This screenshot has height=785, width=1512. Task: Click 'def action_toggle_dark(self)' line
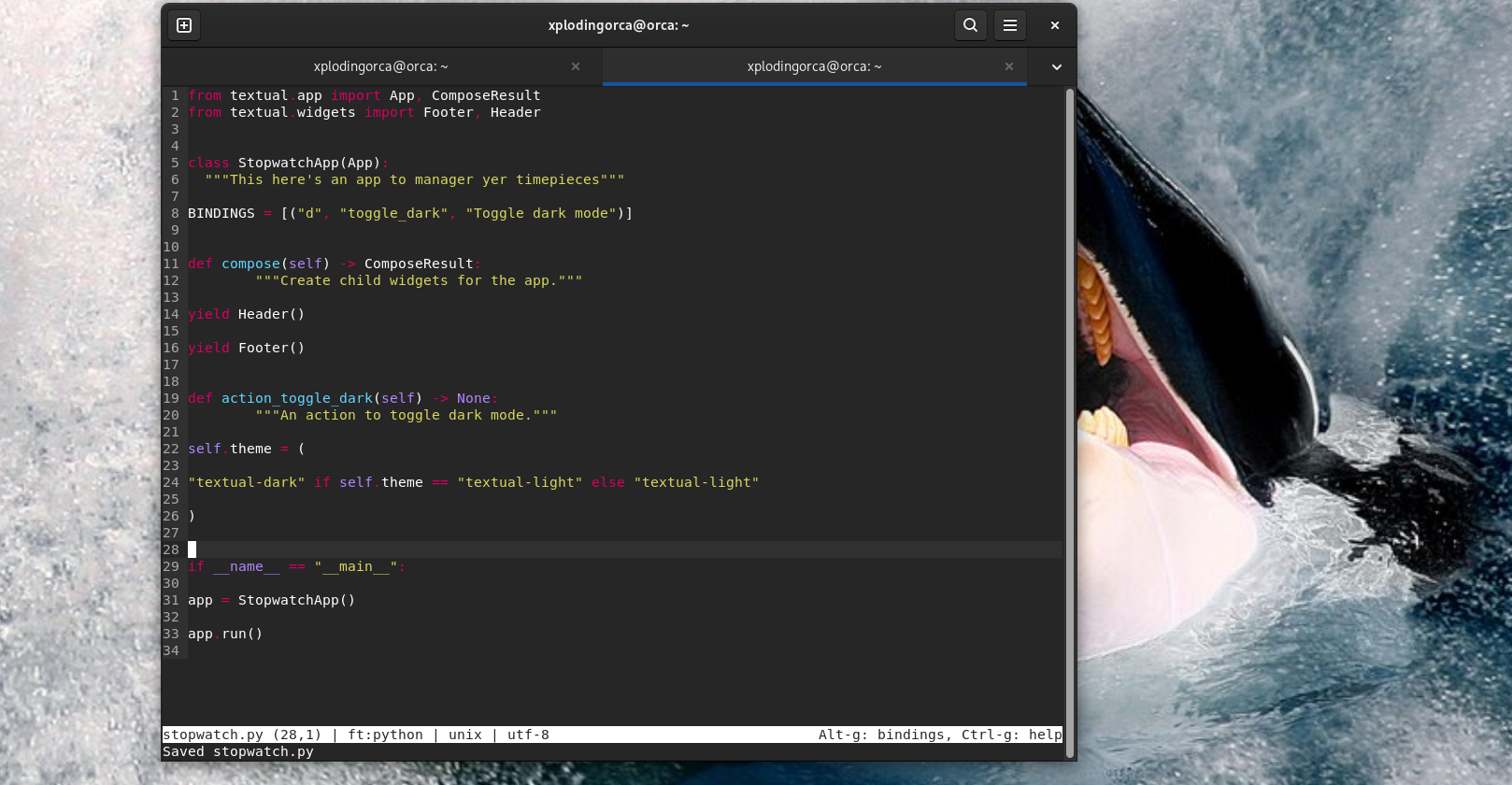point(343,398)
